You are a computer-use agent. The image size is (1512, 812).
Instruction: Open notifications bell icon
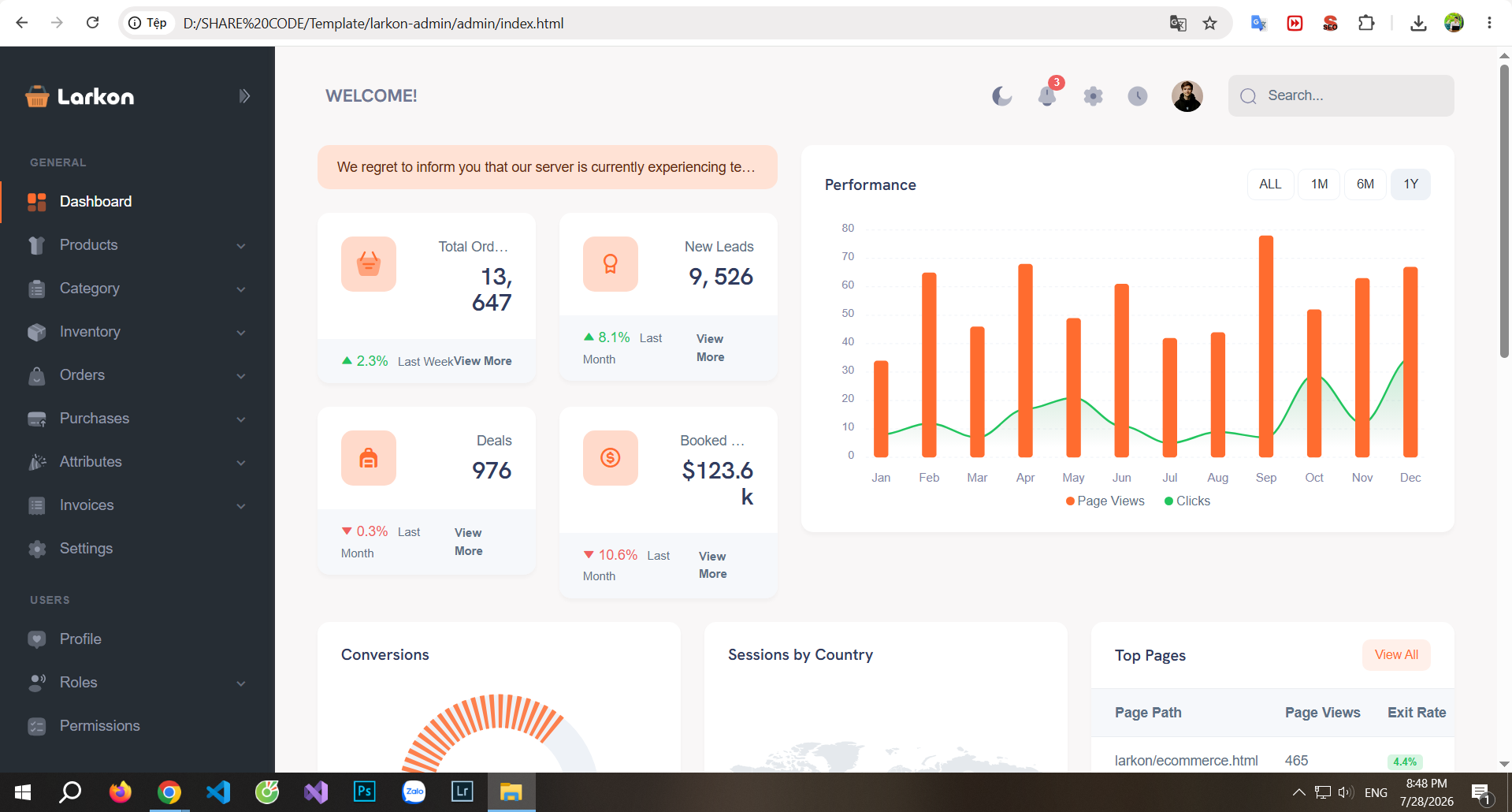click(x=1047, y=96)
